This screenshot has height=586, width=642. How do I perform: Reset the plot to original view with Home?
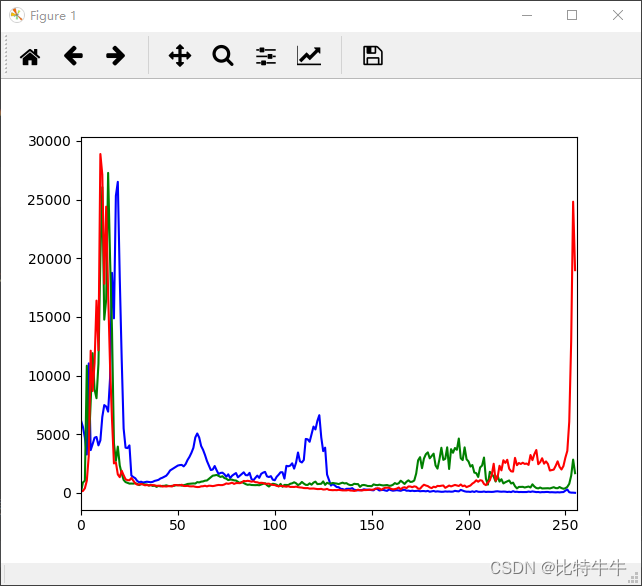(x=30, y=56)
